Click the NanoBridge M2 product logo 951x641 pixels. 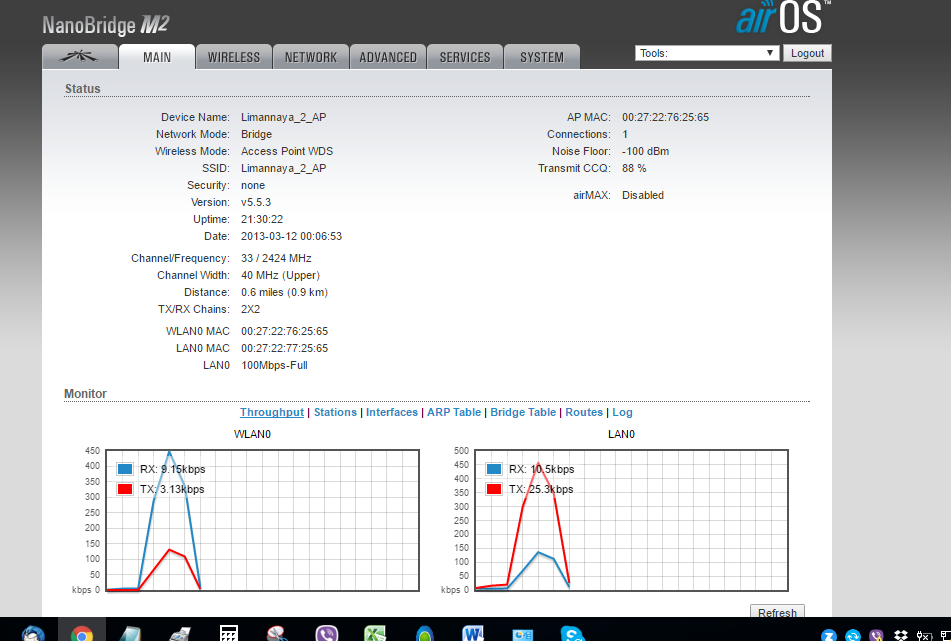(106, 25)
